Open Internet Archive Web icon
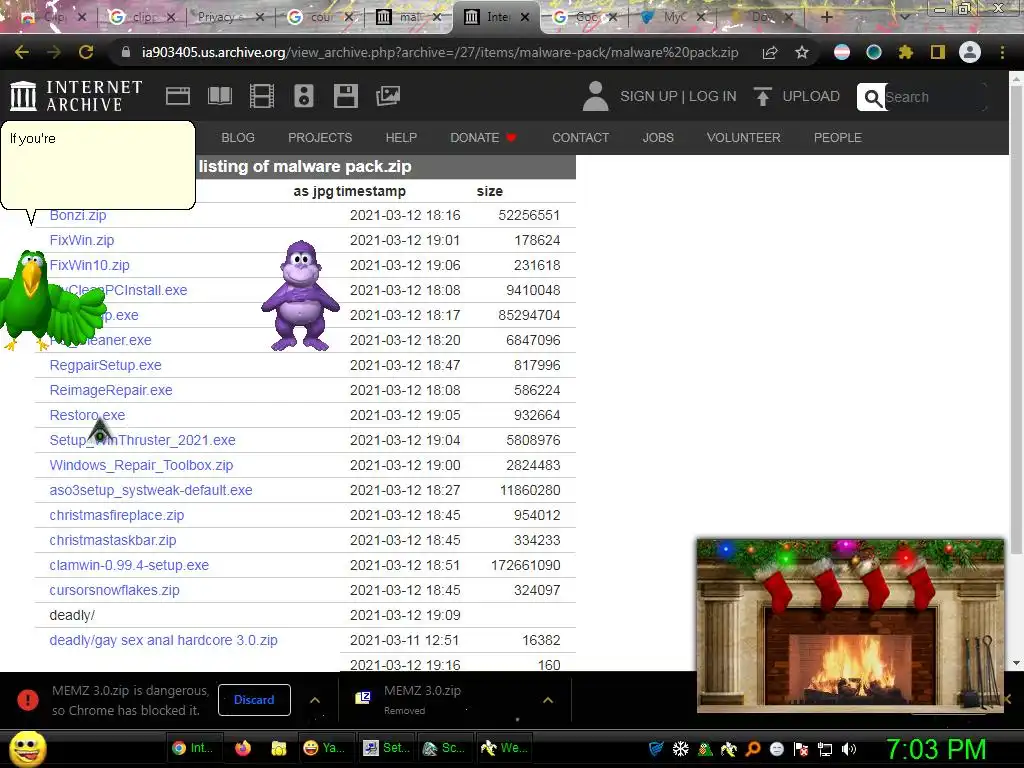This screenshot has height=768, width=1024. 178,96
